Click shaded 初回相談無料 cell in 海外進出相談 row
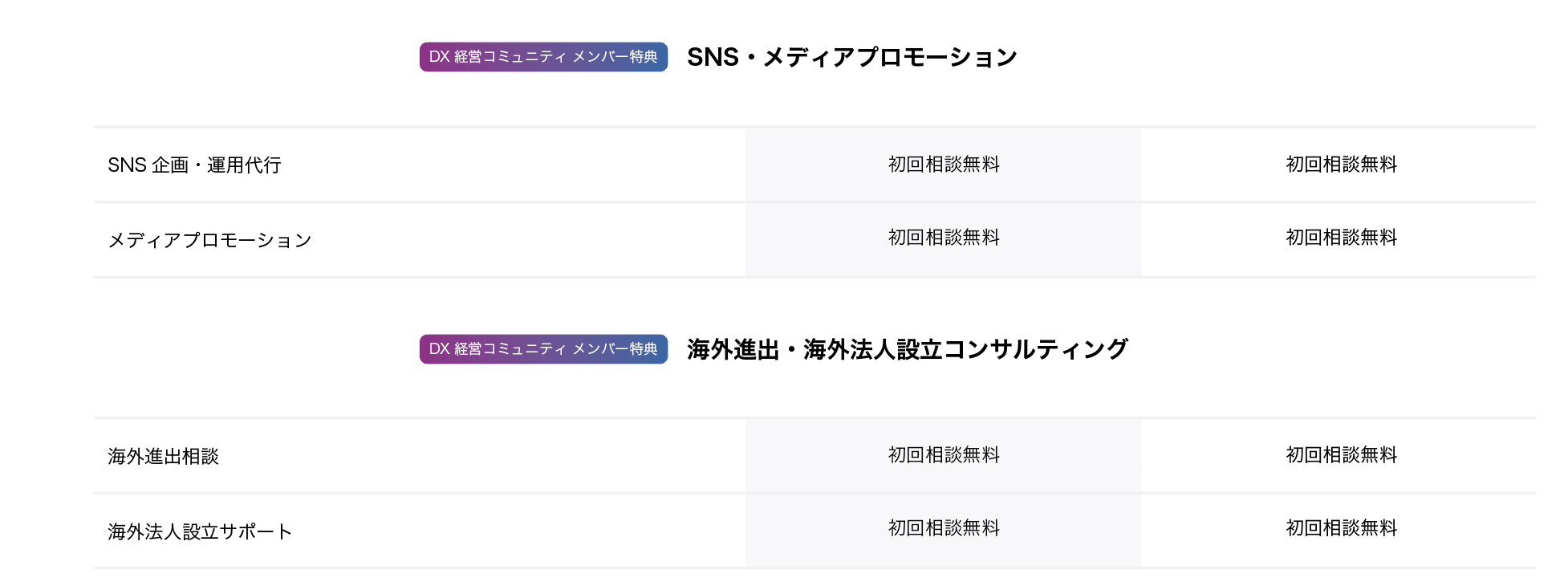1568x578 pixels. point(944,455)
